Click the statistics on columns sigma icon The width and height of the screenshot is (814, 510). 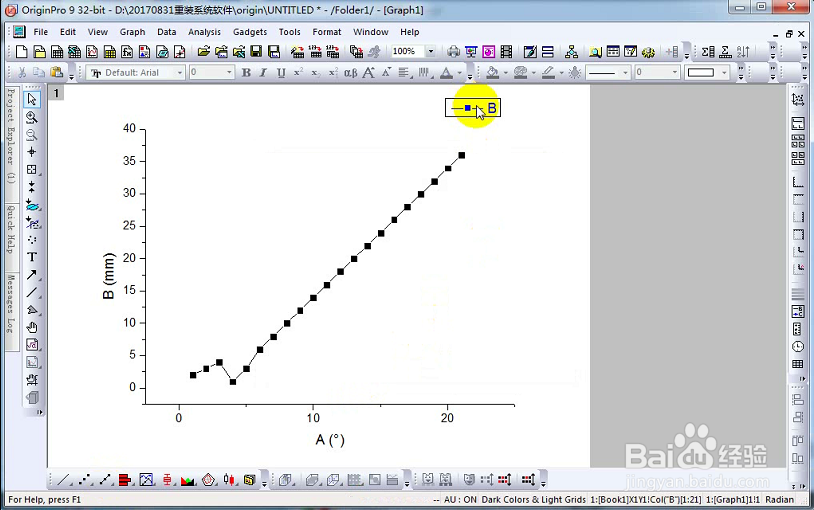pos(708,52)
